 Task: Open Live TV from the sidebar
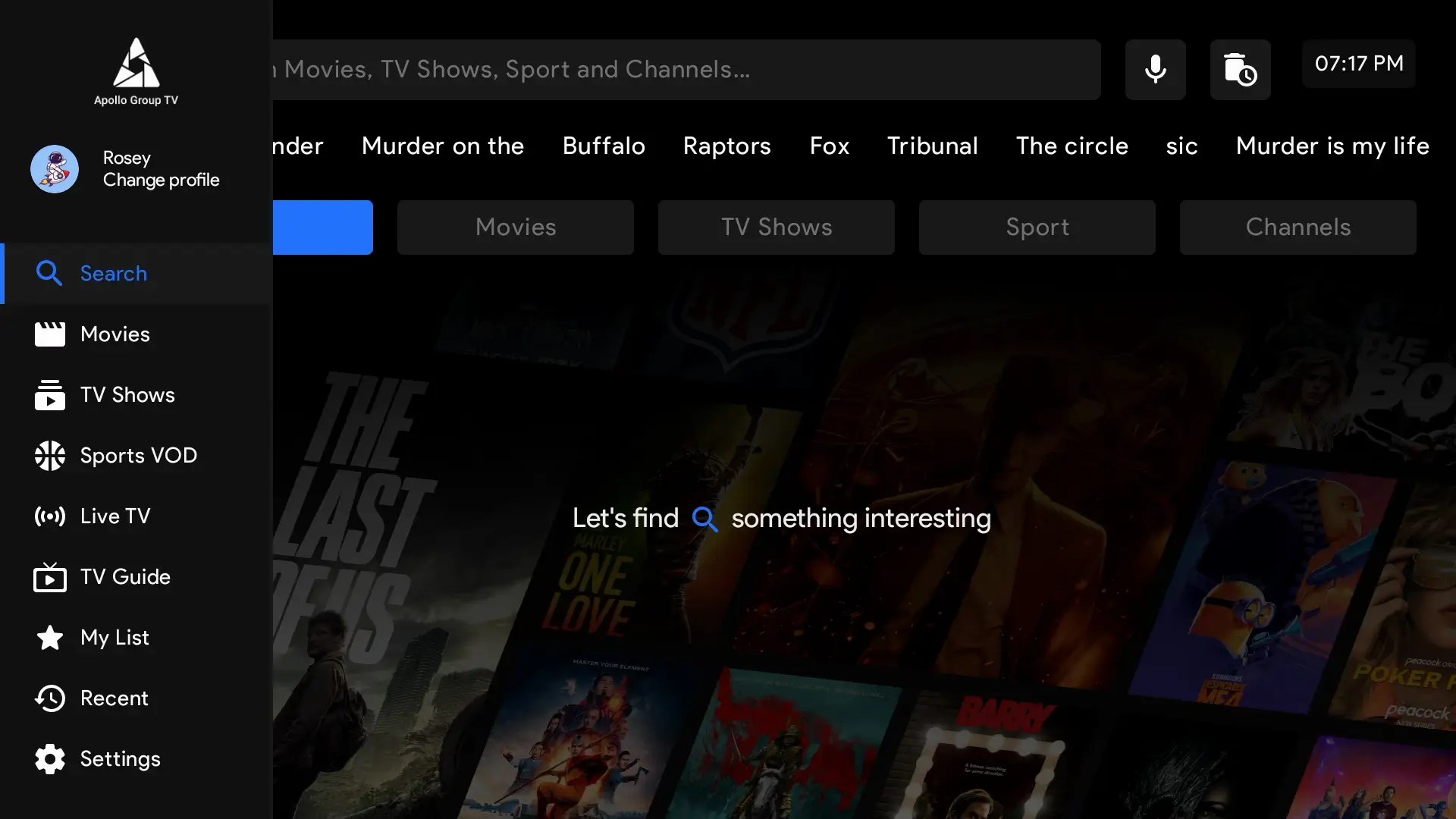pos(115,516)
